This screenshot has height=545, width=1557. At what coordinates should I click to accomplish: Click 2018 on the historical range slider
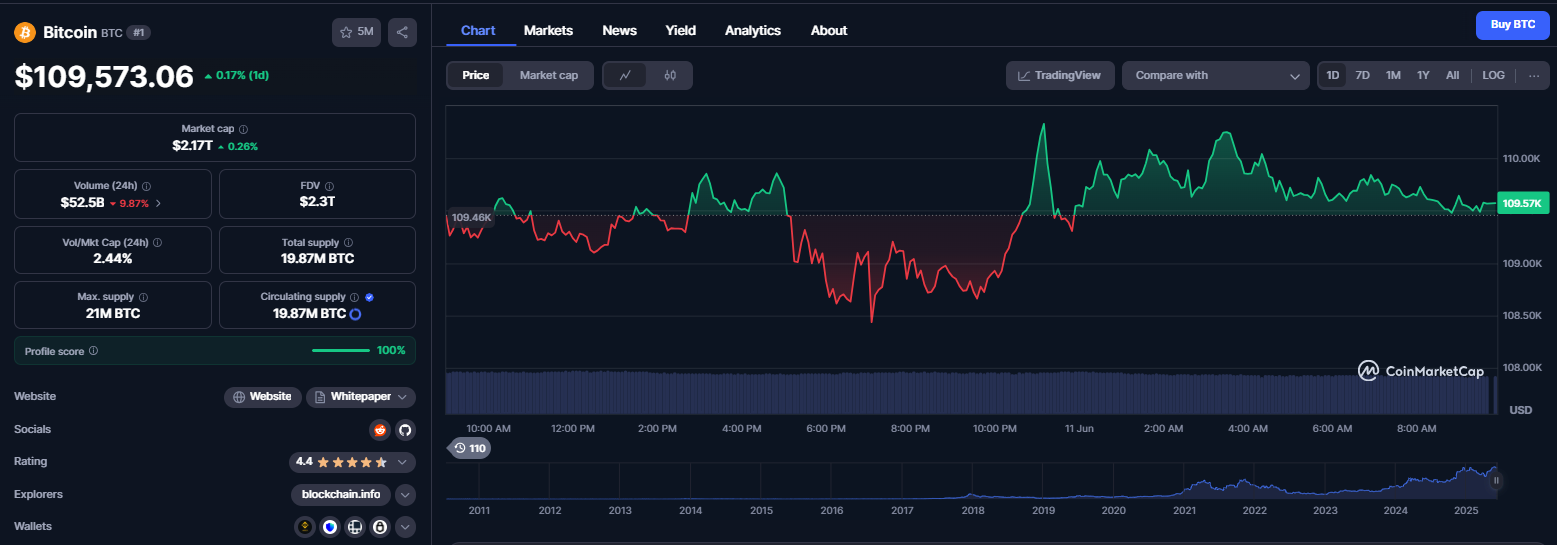tap(973, 510)
